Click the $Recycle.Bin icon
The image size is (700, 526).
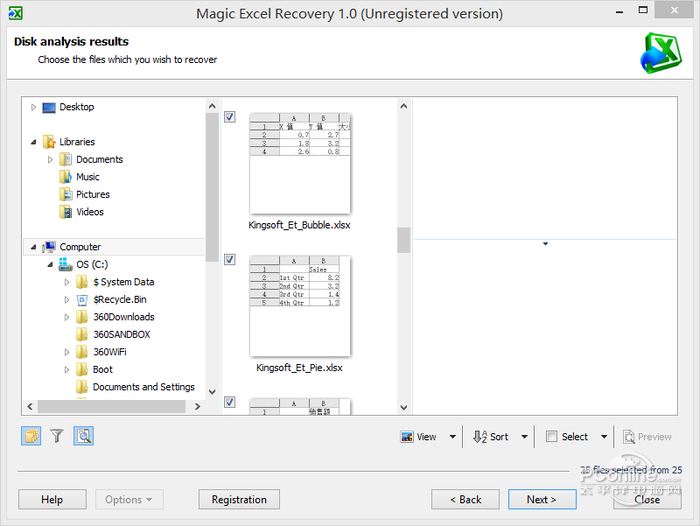pos(82,300)
